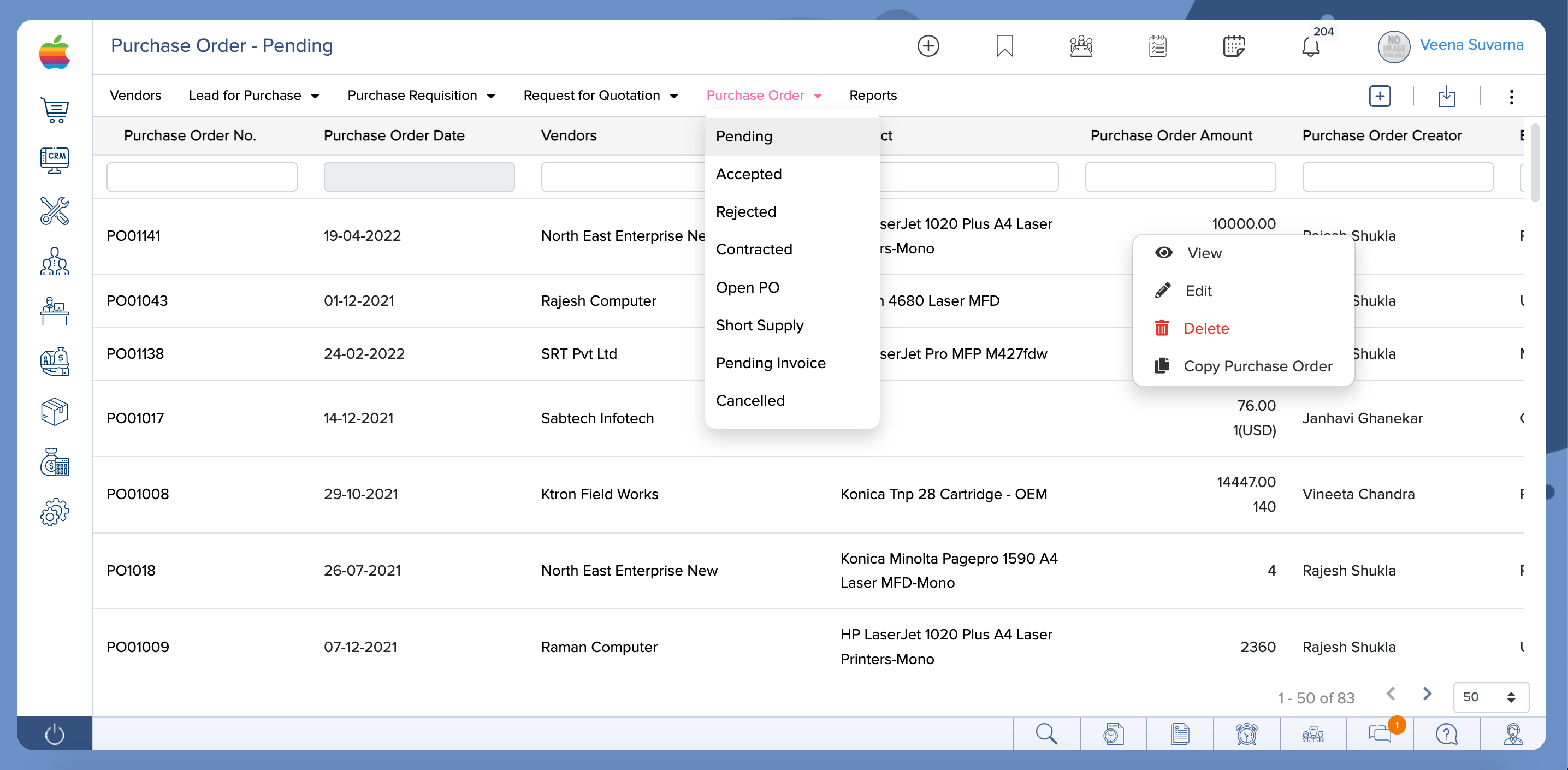The image size is (1568, 770).
Task: Go to the next page of results
Action: [x=1427, y=694]
